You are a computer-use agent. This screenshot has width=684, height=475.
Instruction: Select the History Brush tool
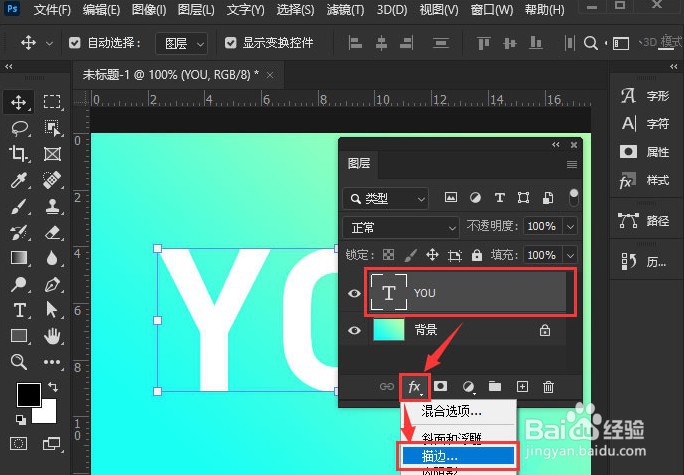19,232
